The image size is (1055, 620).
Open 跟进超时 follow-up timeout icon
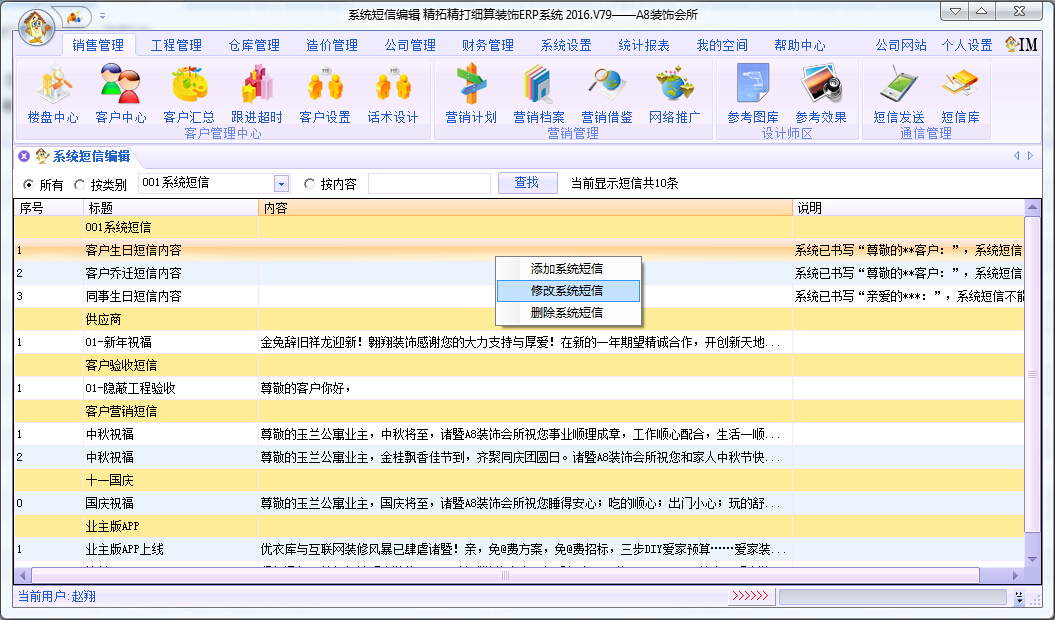pos(257,94)
